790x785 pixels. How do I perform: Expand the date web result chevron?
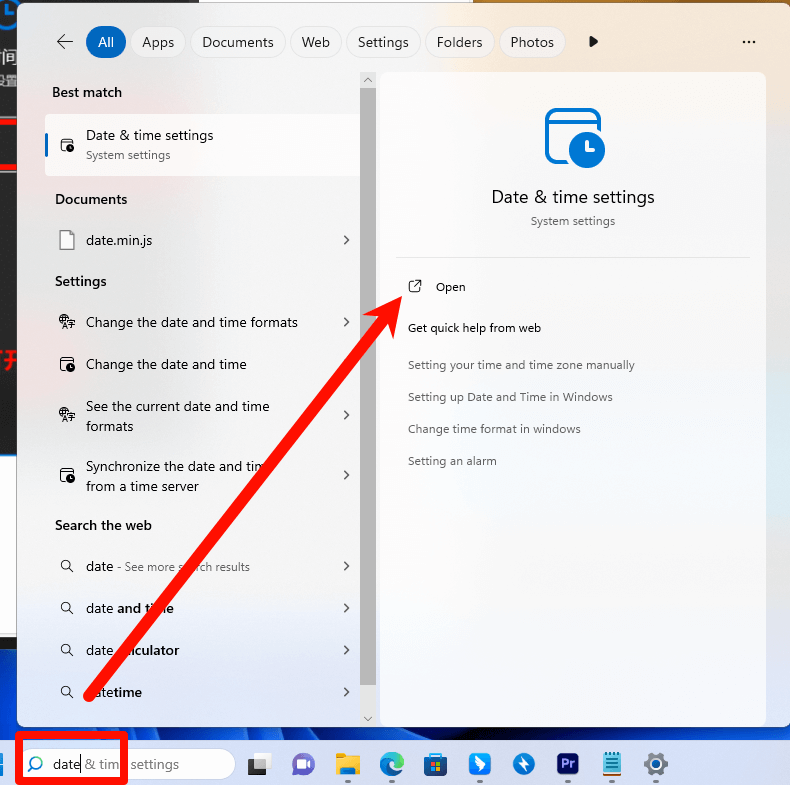click(346, 566)
